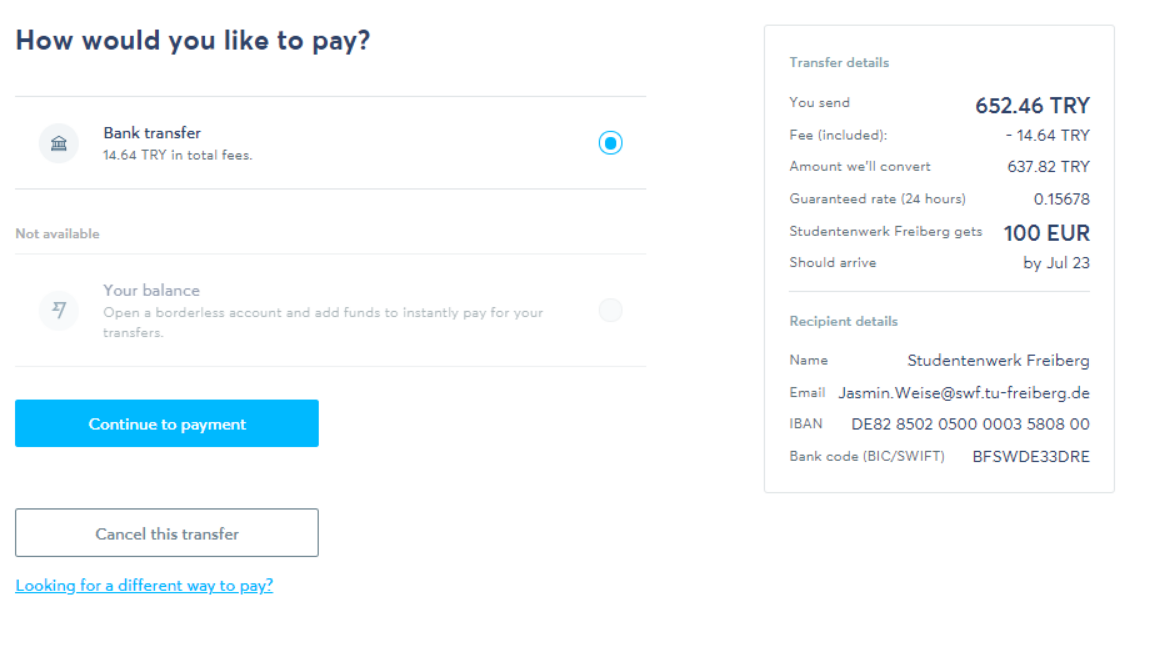
Task: Click the 'by Jul 23' arrival date
Action: [1056, 263]
